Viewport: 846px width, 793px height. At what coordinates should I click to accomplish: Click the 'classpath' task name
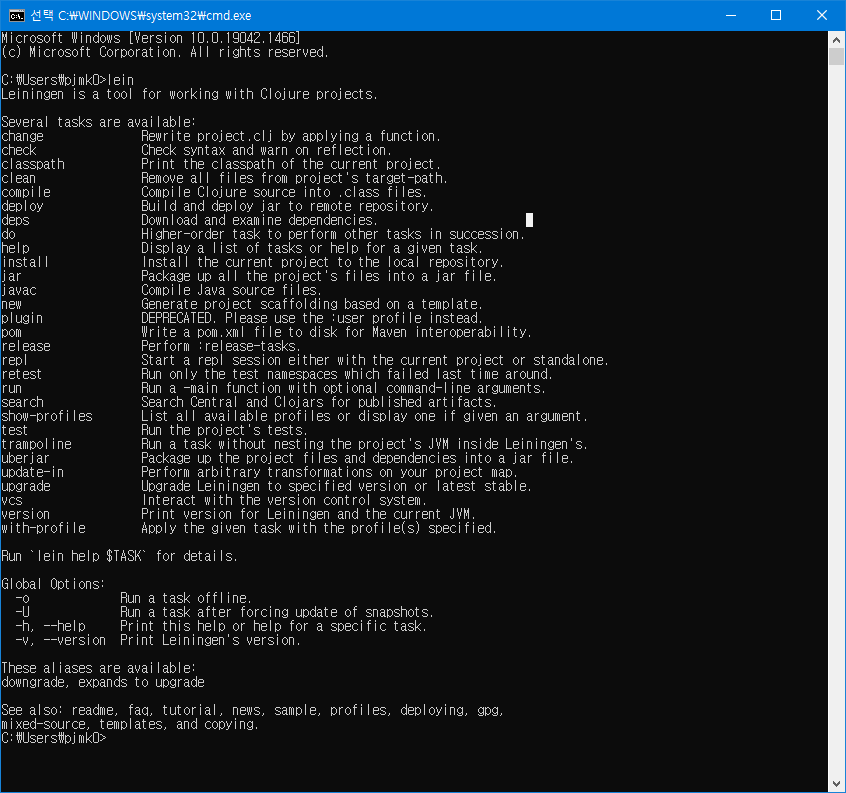[33, 164]
